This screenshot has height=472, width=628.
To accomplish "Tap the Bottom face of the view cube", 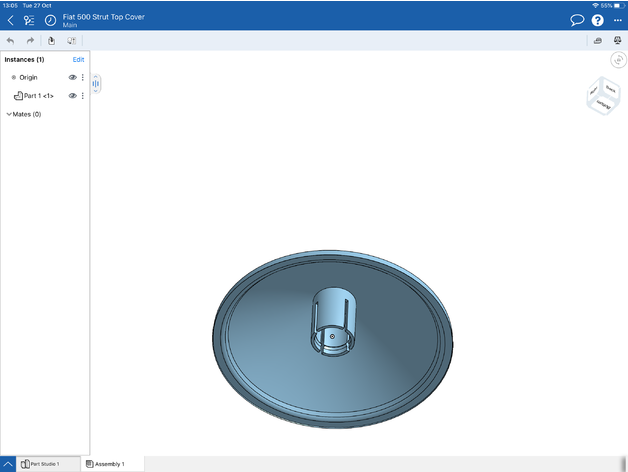I will tap(603, 105).
